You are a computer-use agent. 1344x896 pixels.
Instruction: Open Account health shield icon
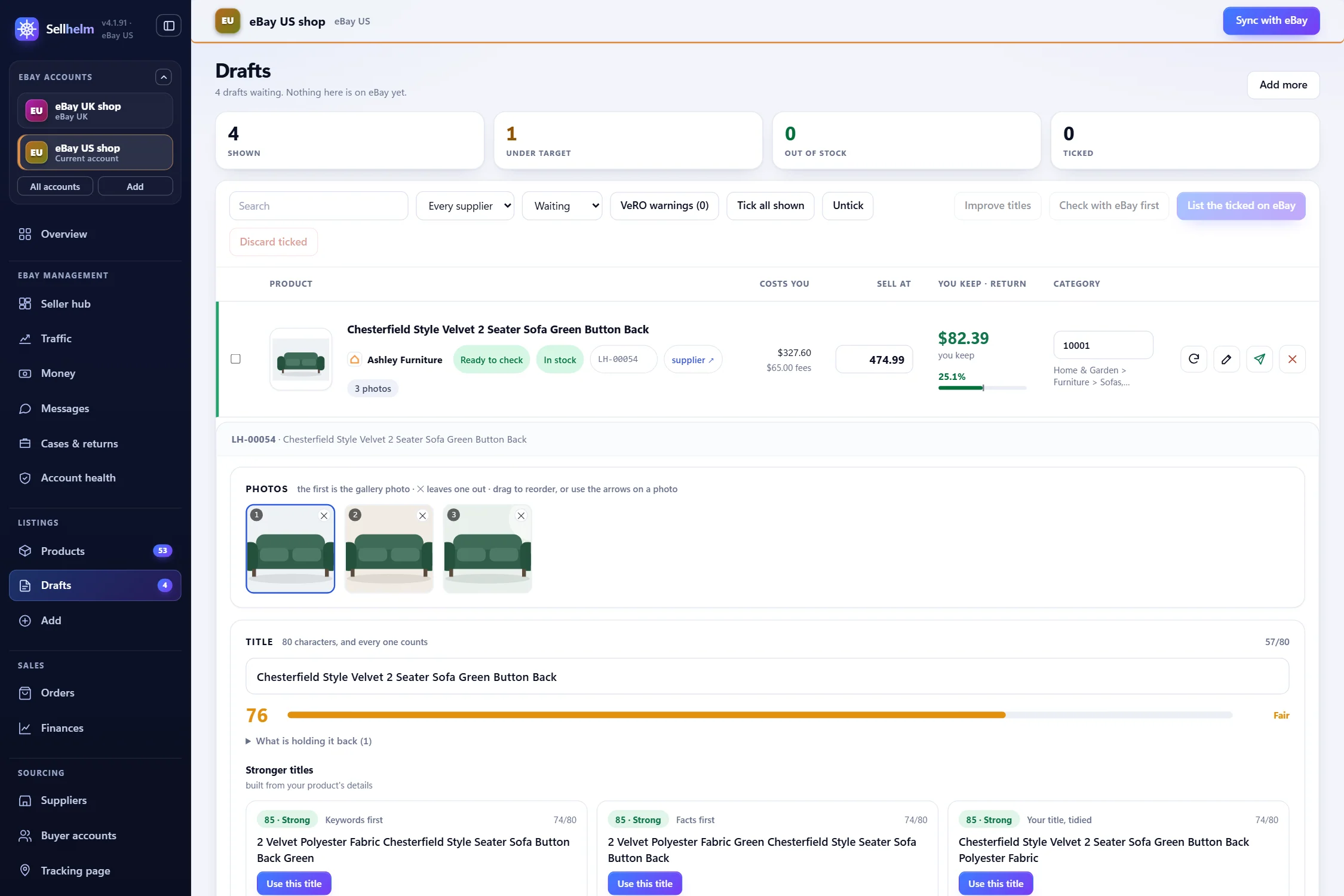(25, 478)
